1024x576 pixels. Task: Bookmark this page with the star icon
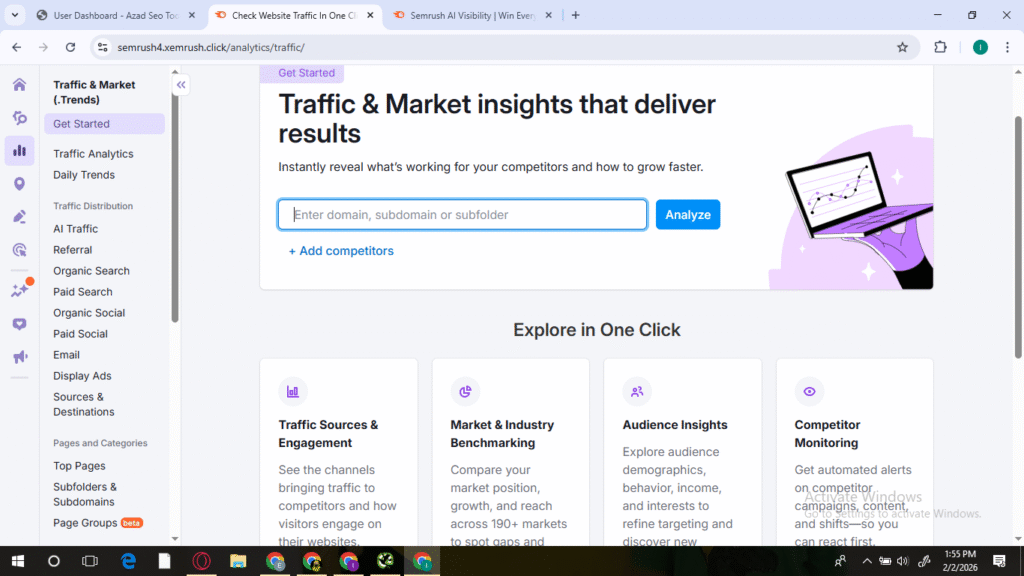[902, 47]
